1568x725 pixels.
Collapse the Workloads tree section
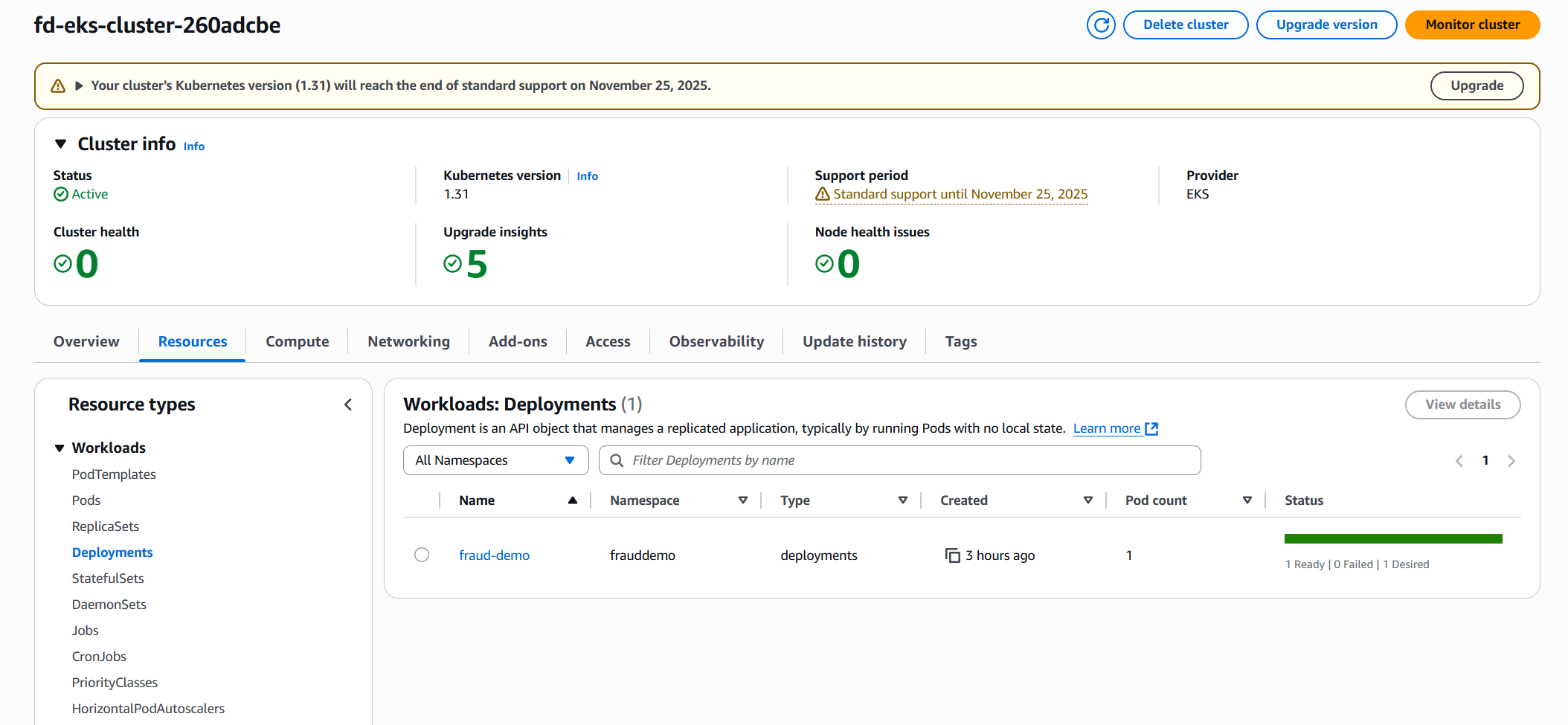(60, 448)
